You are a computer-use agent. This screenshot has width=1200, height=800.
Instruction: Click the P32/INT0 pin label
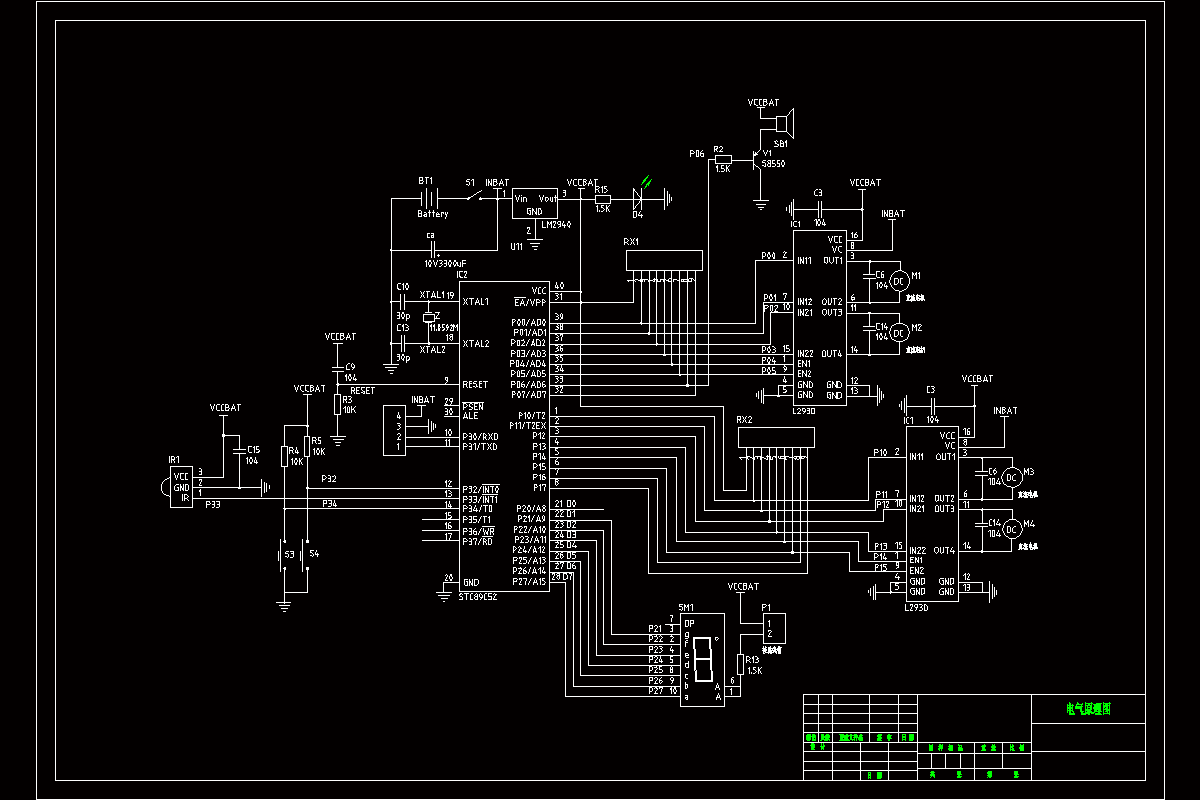point(481,488)
